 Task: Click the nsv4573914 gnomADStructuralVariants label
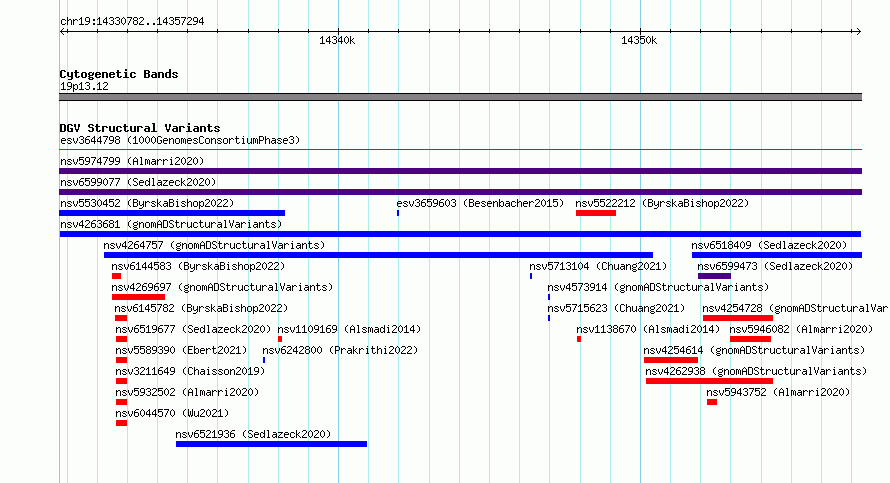[658, 287]
